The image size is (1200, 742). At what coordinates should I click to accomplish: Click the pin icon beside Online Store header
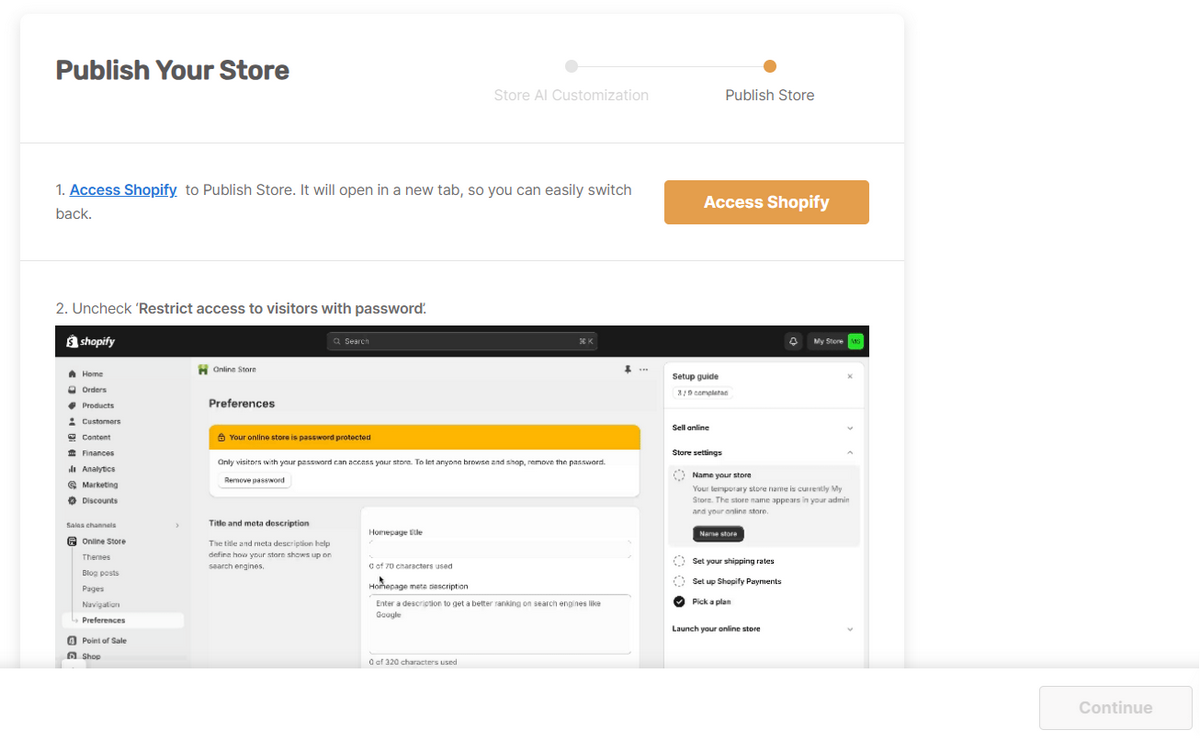coord(628,369)
